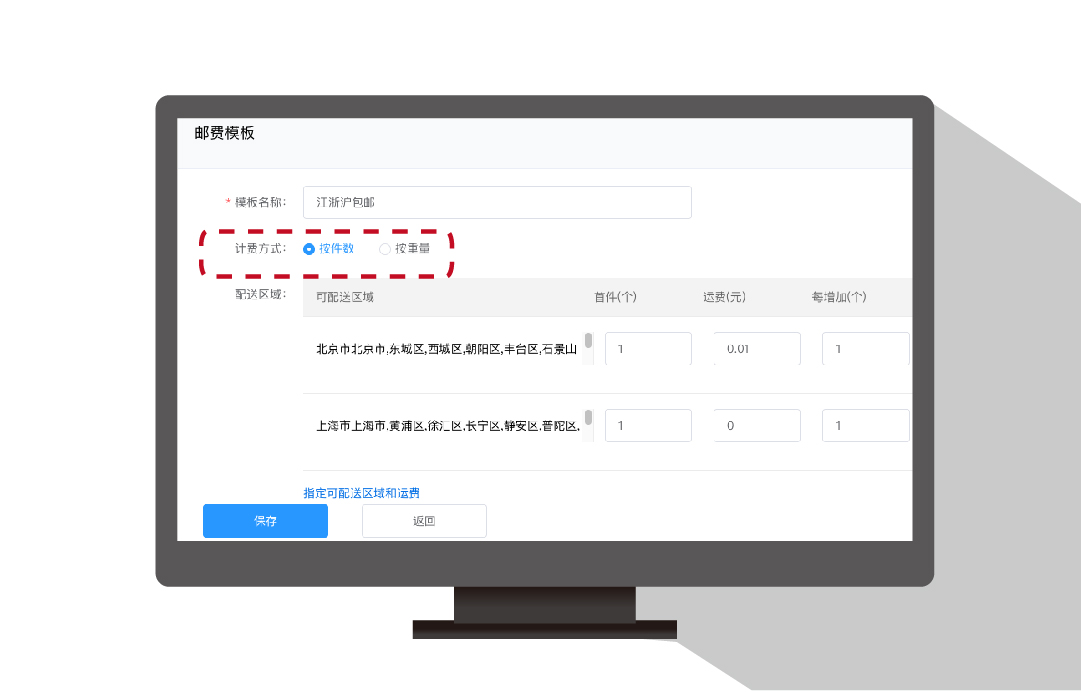Click the 保存 button
Image resolution: width=1081 pixels, height=692 pixels.
[265, 521]
